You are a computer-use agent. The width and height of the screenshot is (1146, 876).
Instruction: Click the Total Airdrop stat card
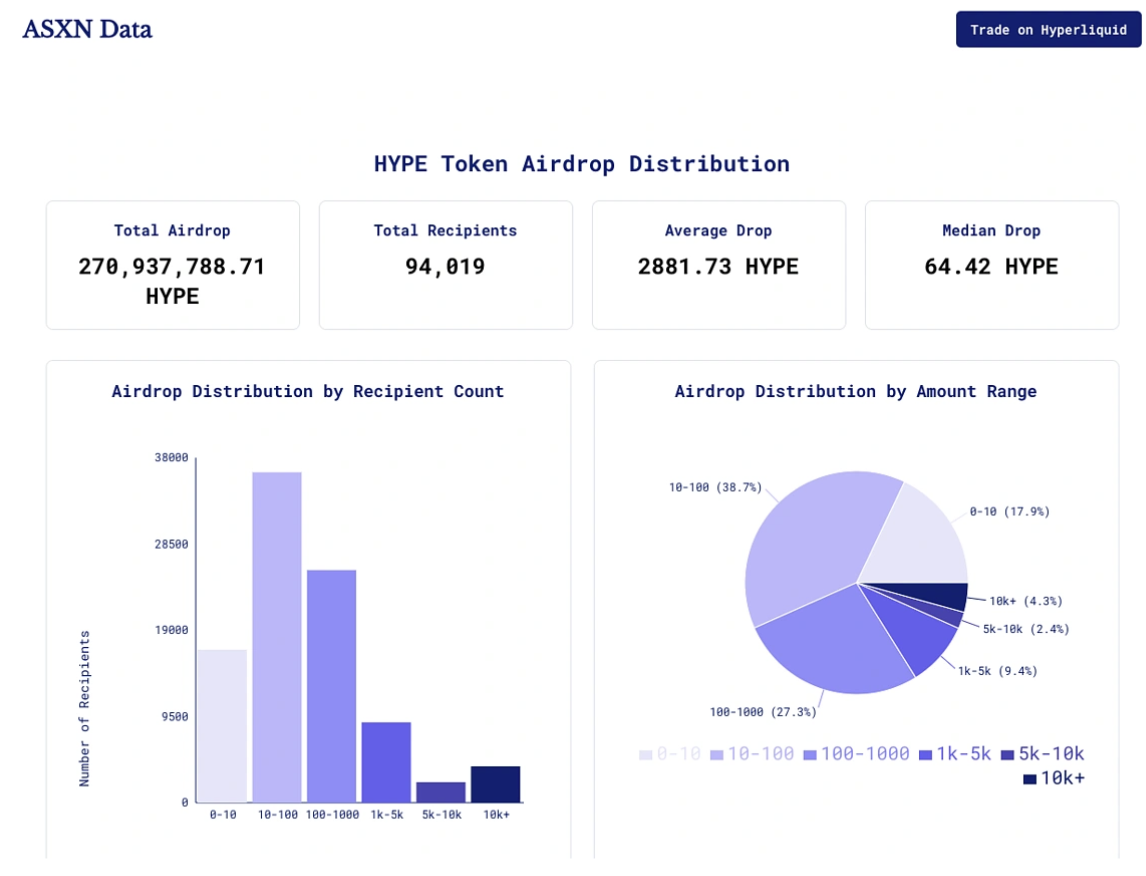[172, 265]
